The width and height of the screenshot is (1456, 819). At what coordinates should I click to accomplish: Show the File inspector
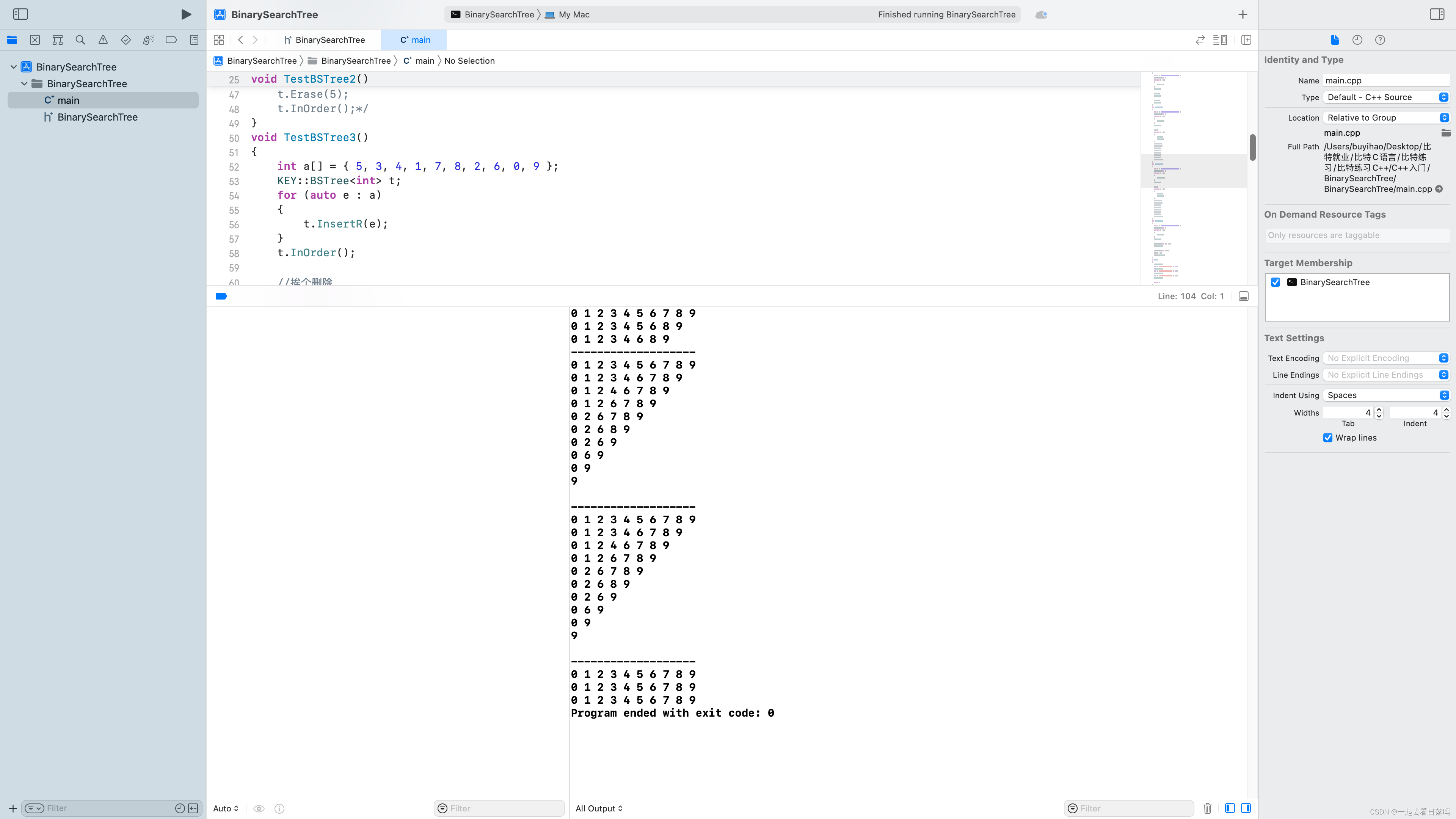pos(1335,39)
